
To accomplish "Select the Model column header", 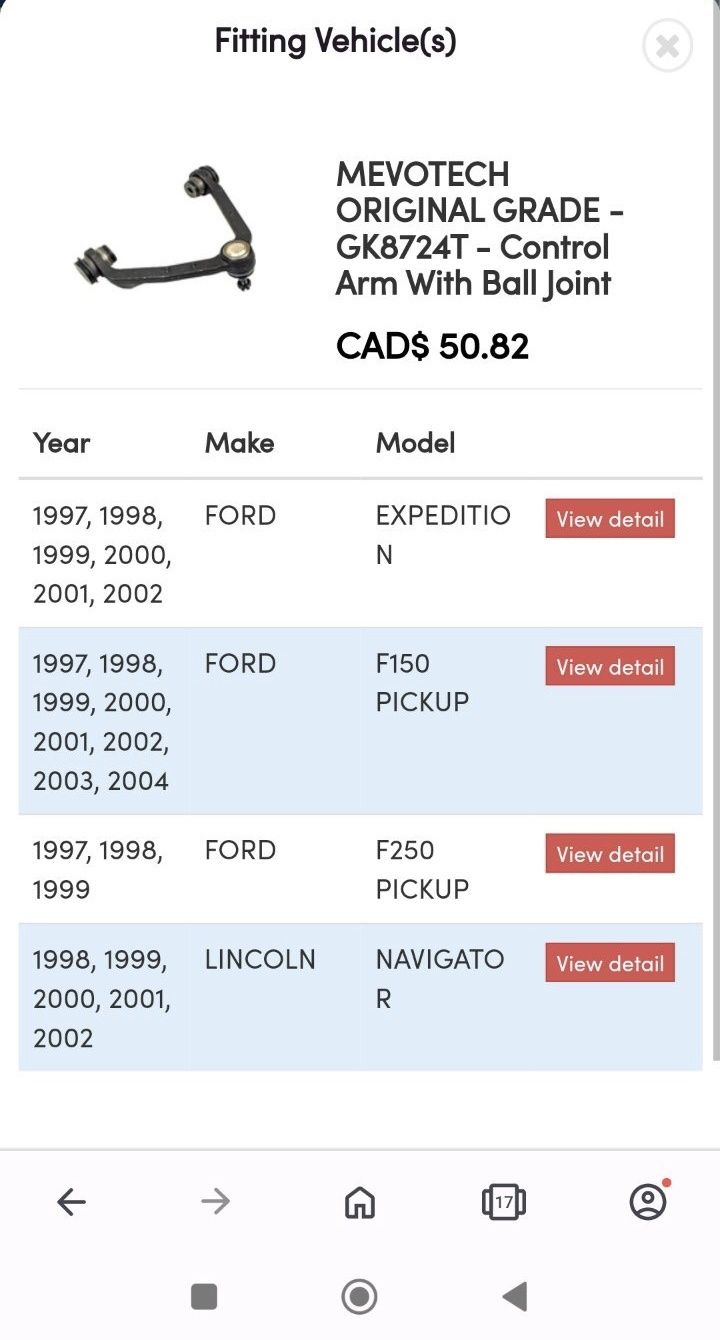I will (415, 443).
